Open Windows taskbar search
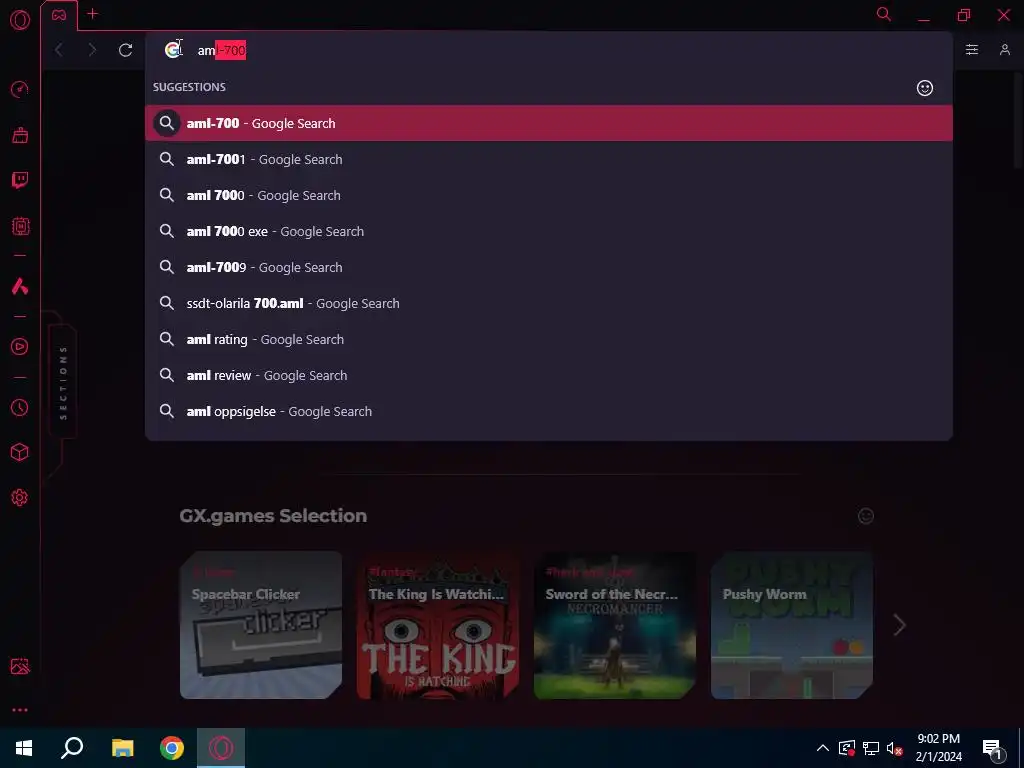 click(x=72, y=748)
